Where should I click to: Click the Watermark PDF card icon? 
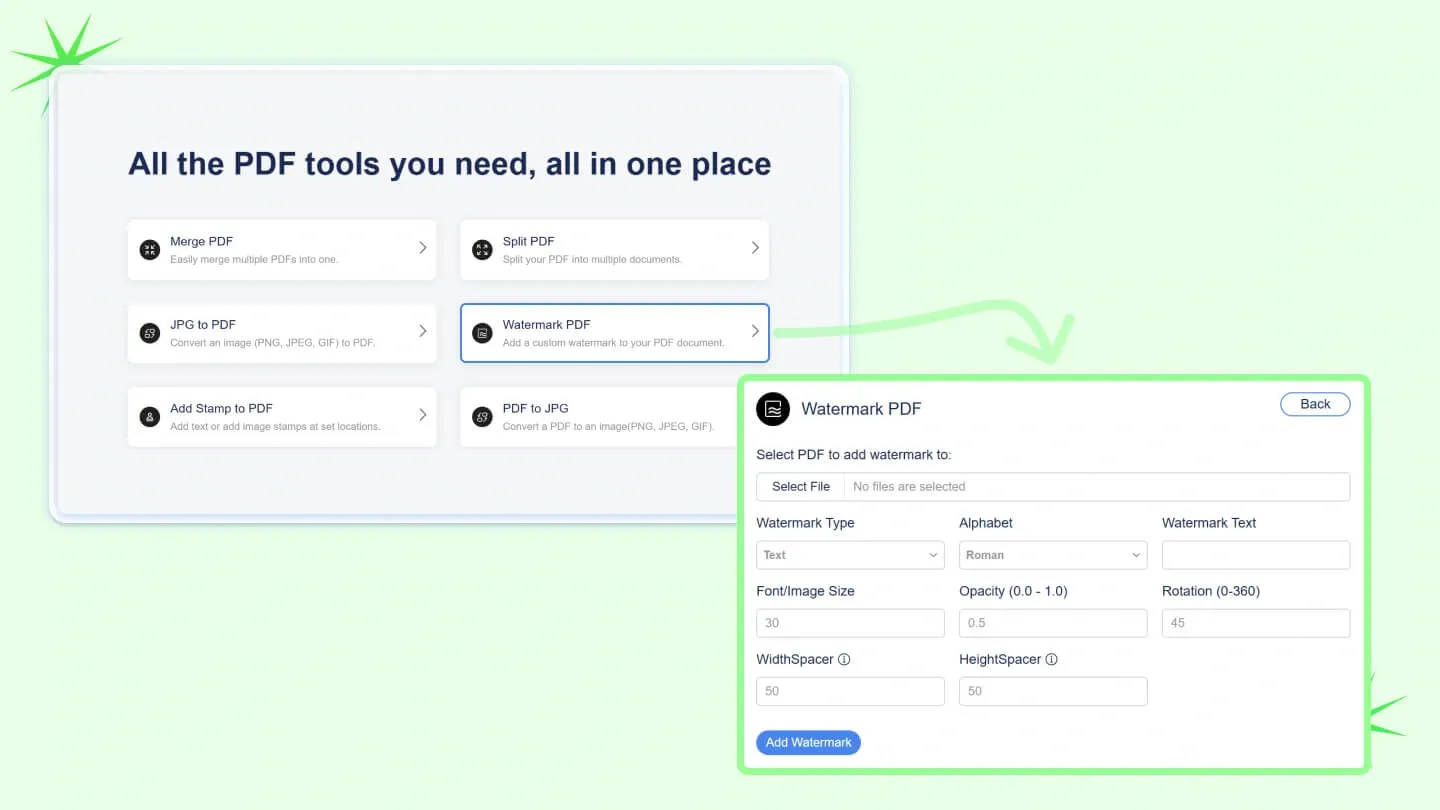[482, 333]
